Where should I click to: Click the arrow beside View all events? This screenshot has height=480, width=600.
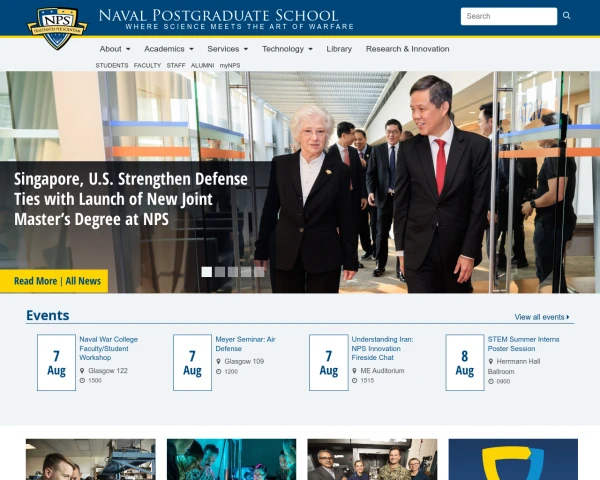(568, 317)
